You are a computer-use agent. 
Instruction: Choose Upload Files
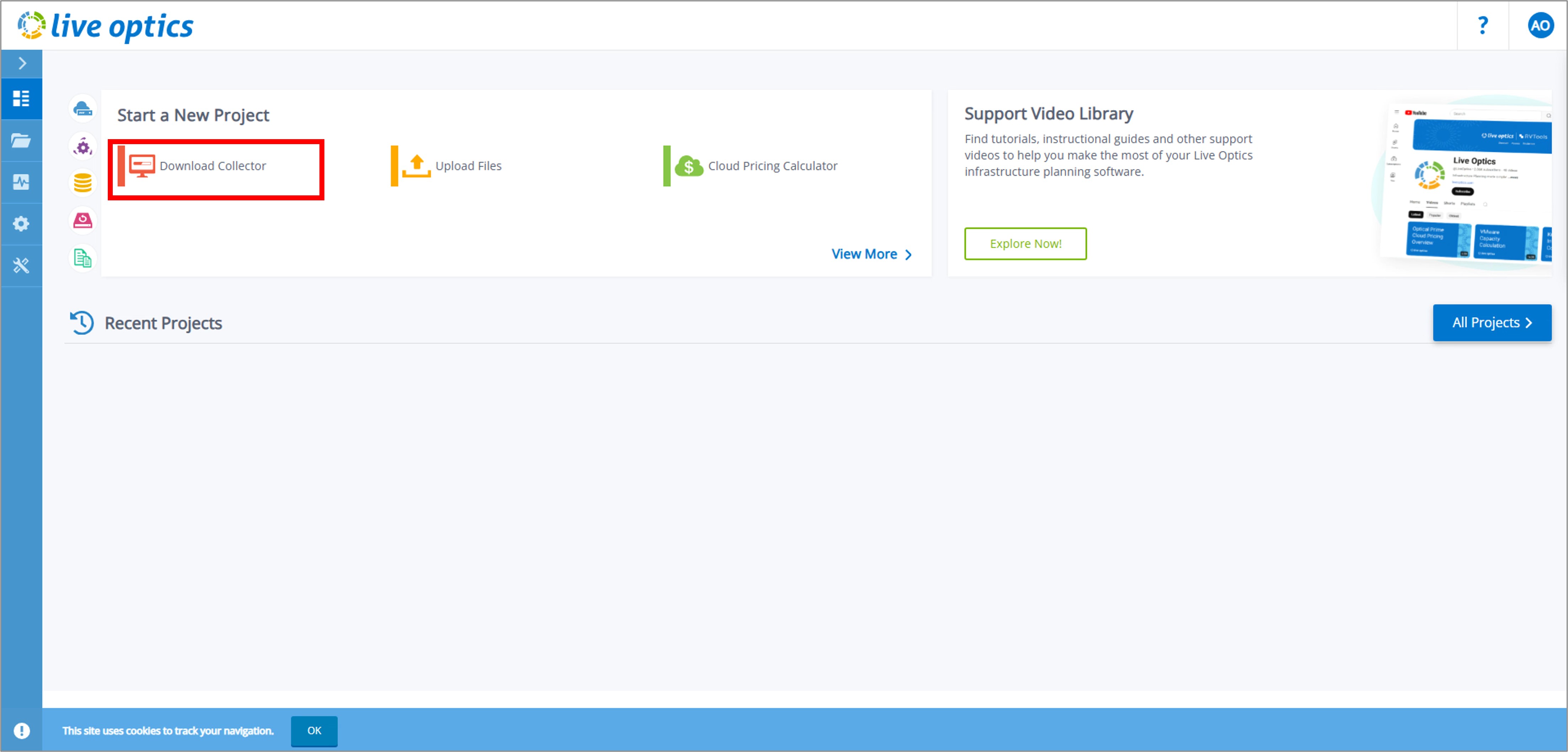(467, 165)
